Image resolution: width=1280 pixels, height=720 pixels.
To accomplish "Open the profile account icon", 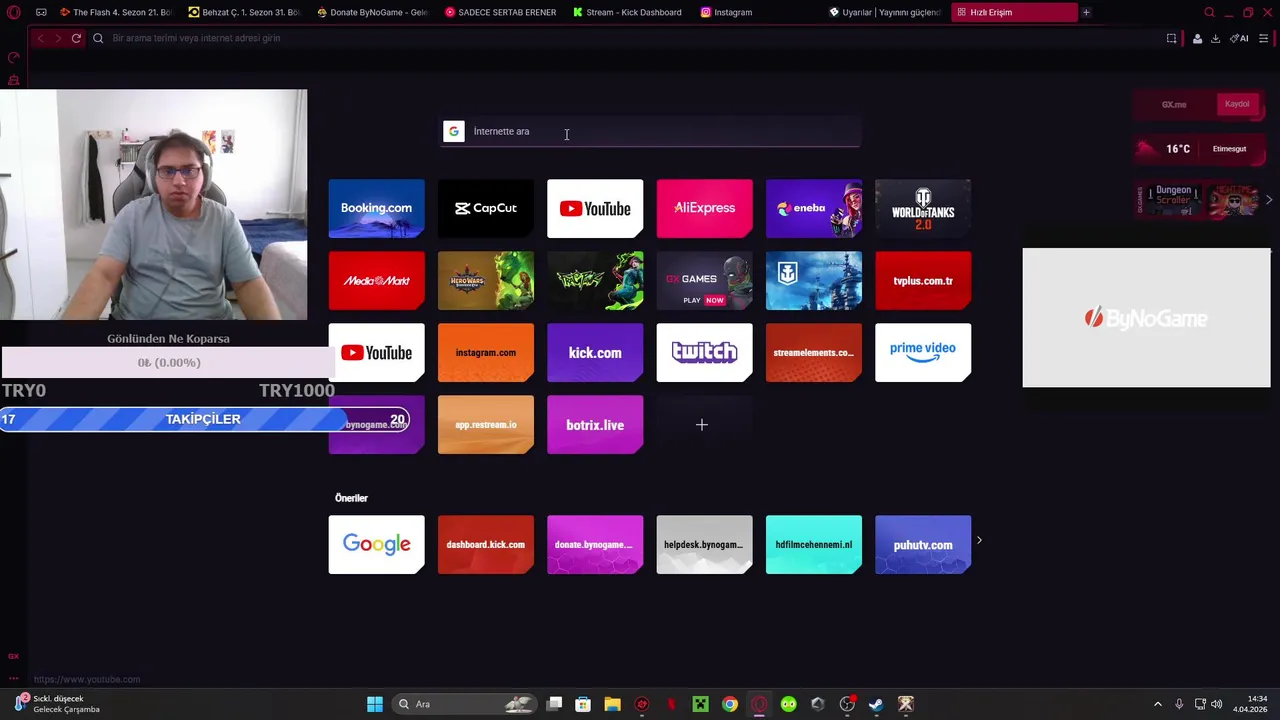I will (1196, 38).
